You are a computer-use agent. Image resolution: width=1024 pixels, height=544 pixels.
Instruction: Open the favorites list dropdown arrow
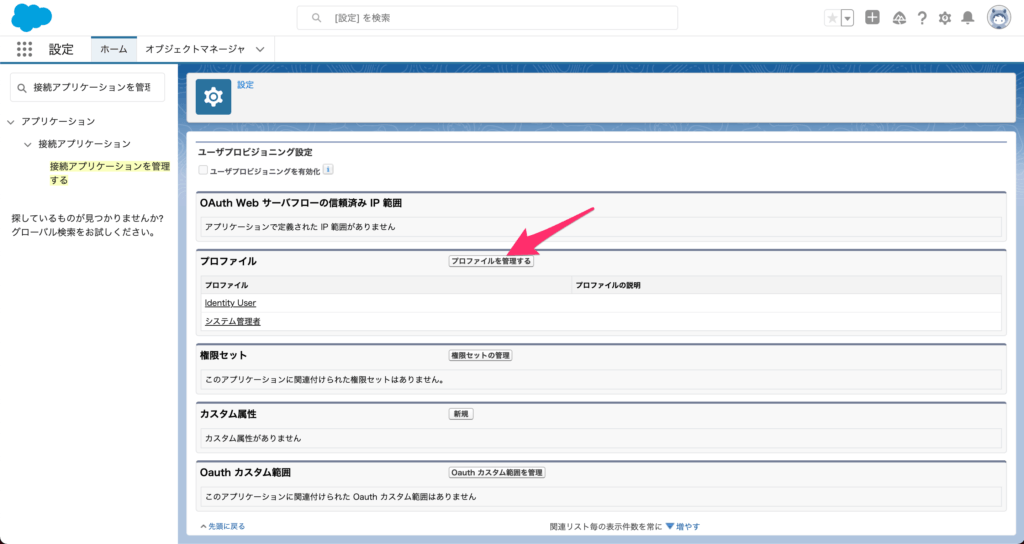coord(848,18)
